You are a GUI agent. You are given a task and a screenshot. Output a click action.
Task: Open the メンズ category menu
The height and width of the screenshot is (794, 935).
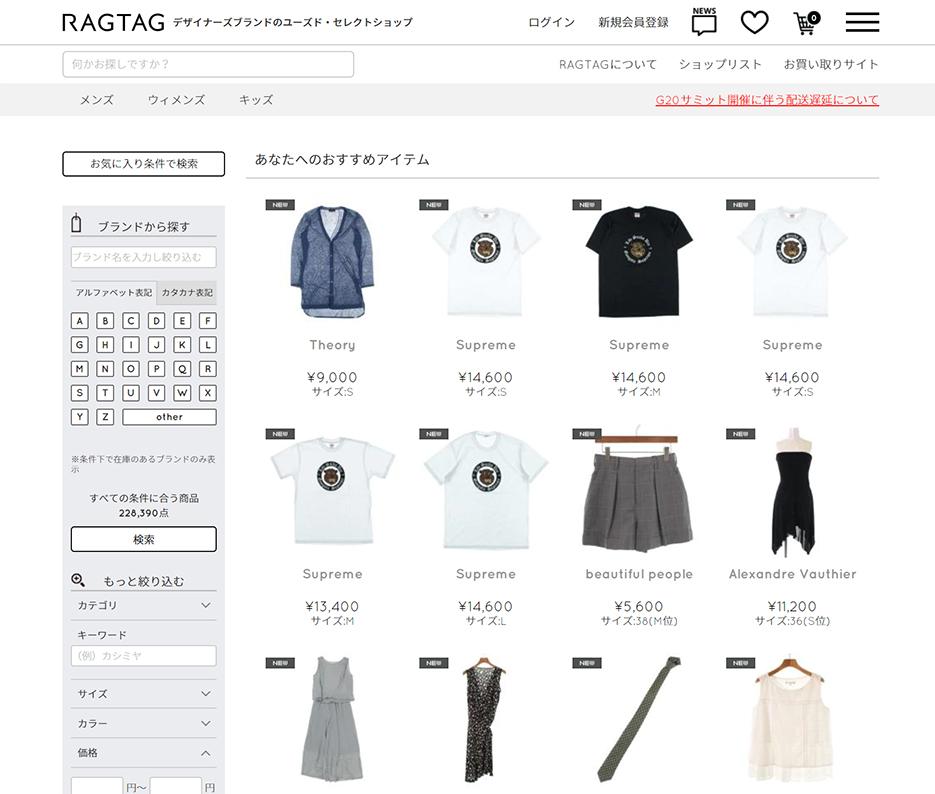97,100
